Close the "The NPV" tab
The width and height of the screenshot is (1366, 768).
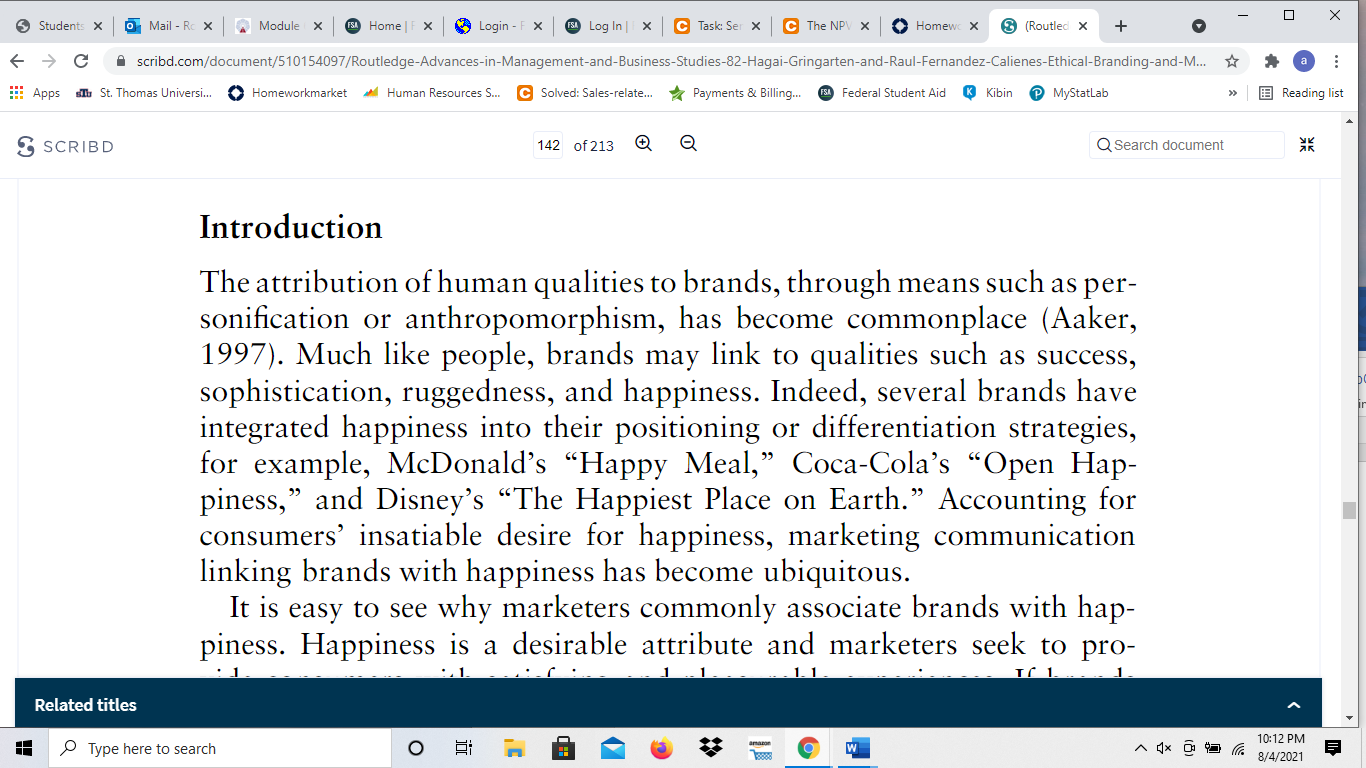tap(864, 26)
